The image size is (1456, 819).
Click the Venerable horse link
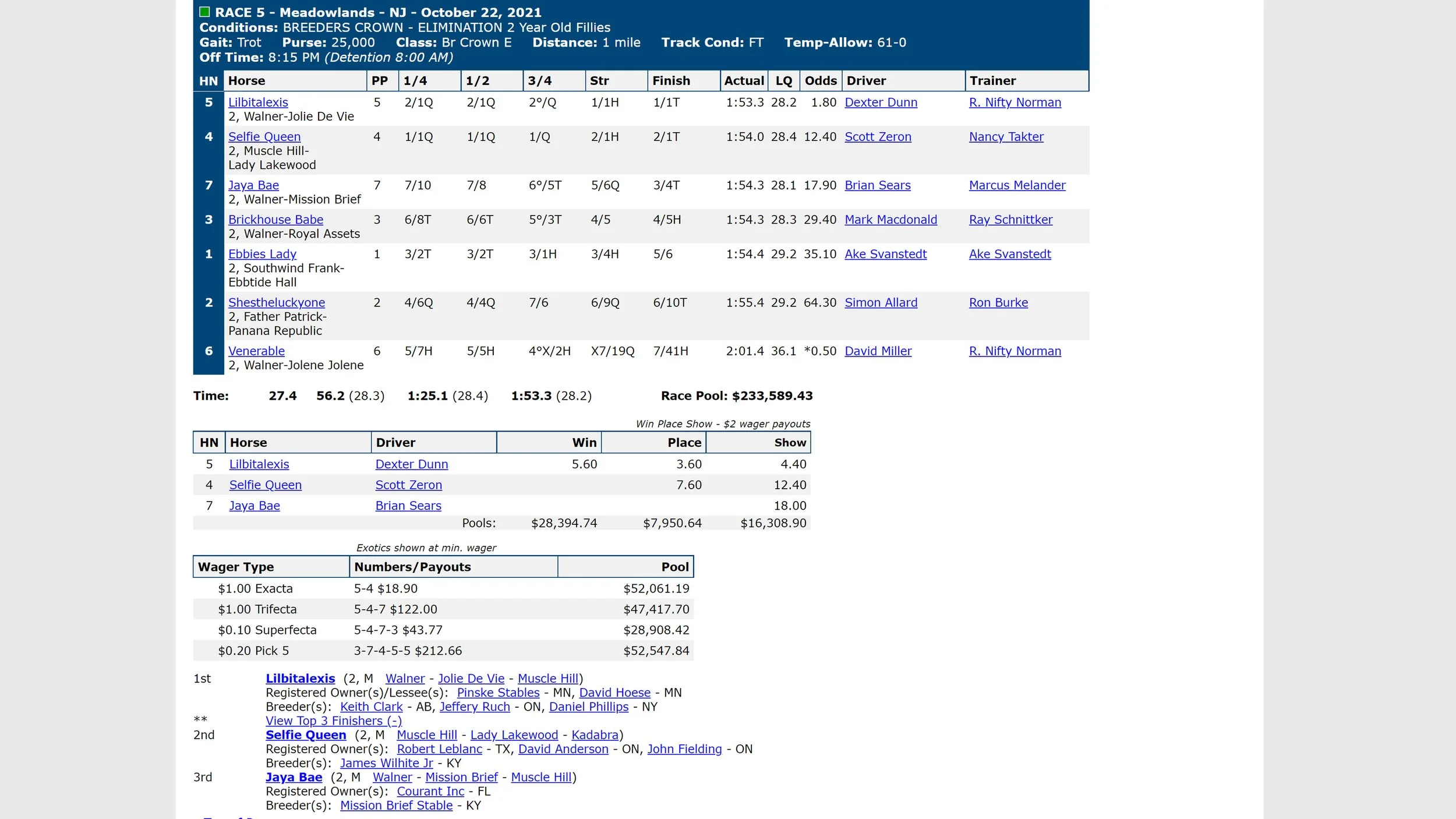(x=256, y=351)
